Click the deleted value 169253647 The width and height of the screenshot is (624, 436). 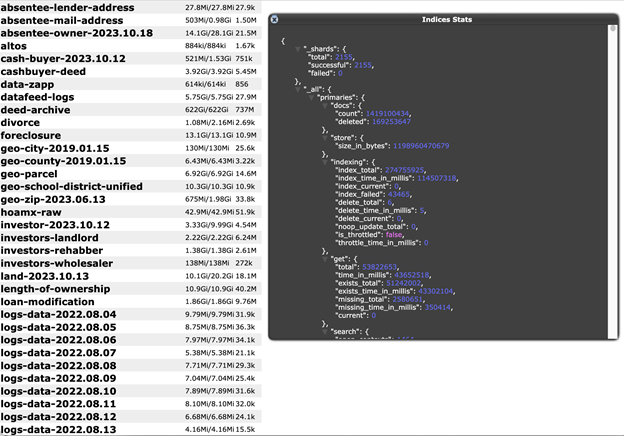[391, 122]
